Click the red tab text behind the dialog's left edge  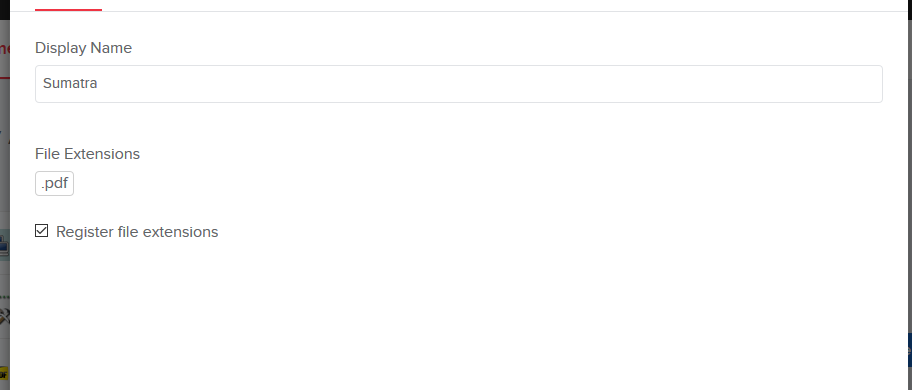pyautogui.click(x=5, y=49)
